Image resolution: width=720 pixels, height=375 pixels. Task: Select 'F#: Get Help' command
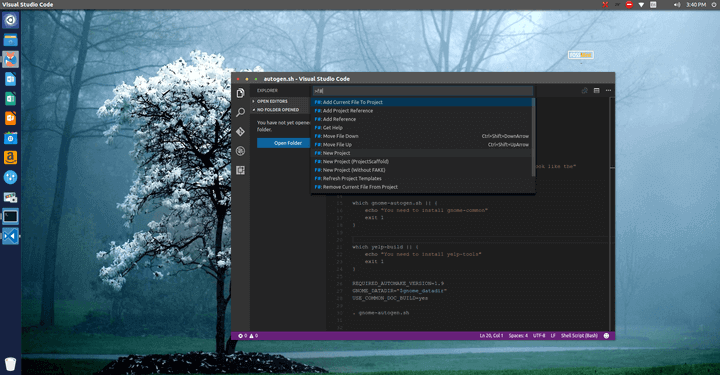point(422,128)
